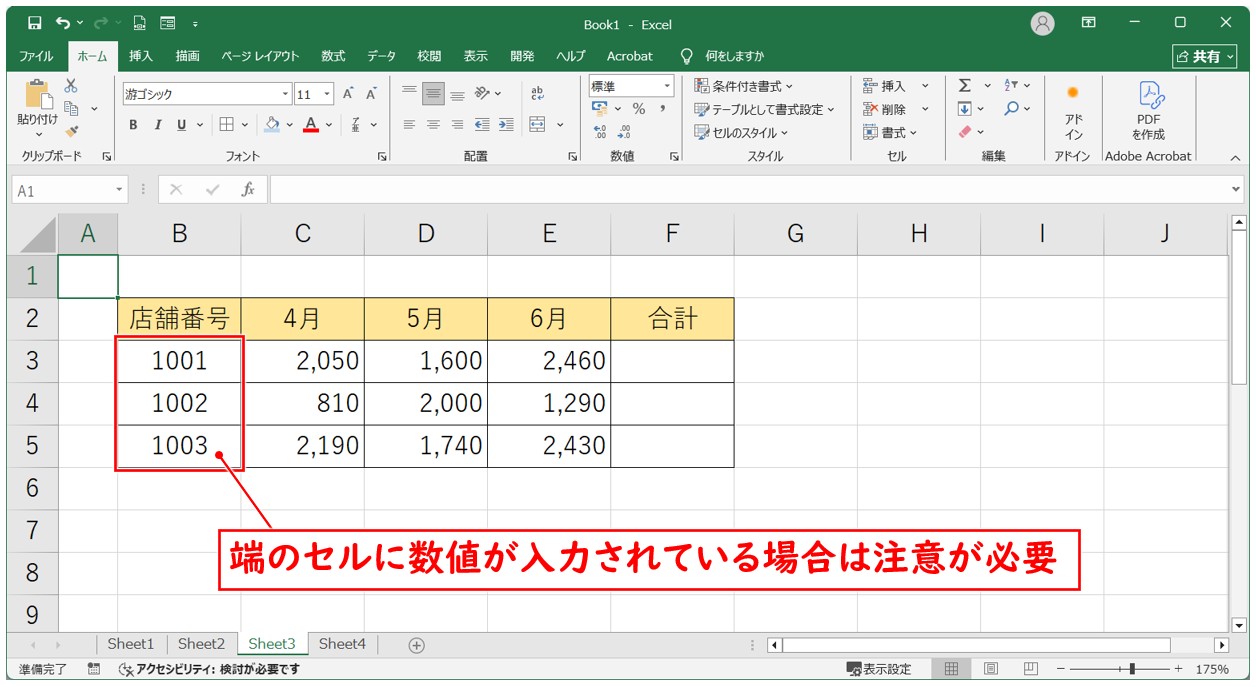This screenshot has height=687, width=1256.
Task: Click the Cut scissors icon
Action: pos(71,86)
